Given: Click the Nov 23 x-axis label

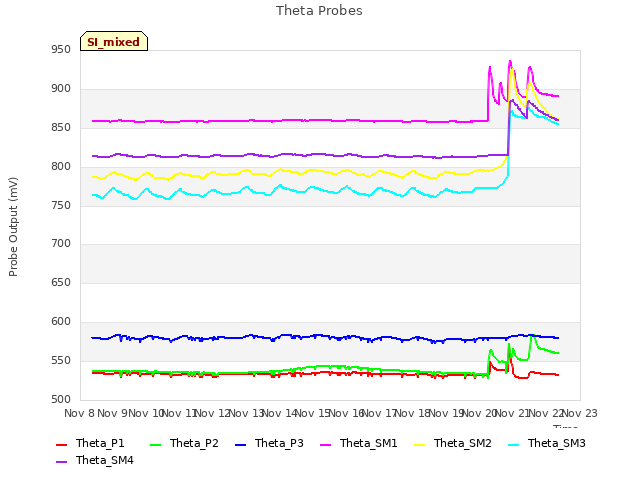Looking at the screenshot, I should [580, 413].
